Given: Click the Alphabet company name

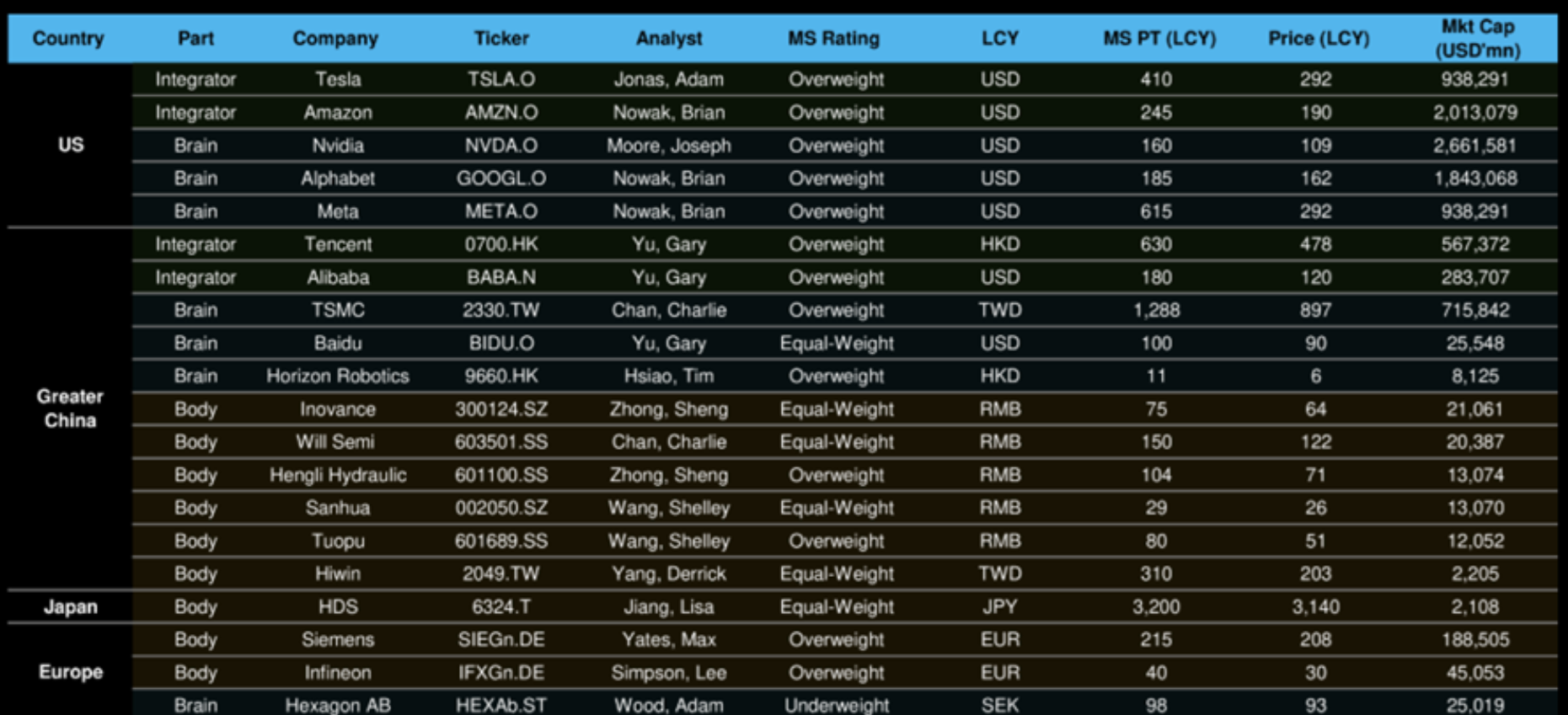Looking at the screenshot, I should [x=338, y=179].
